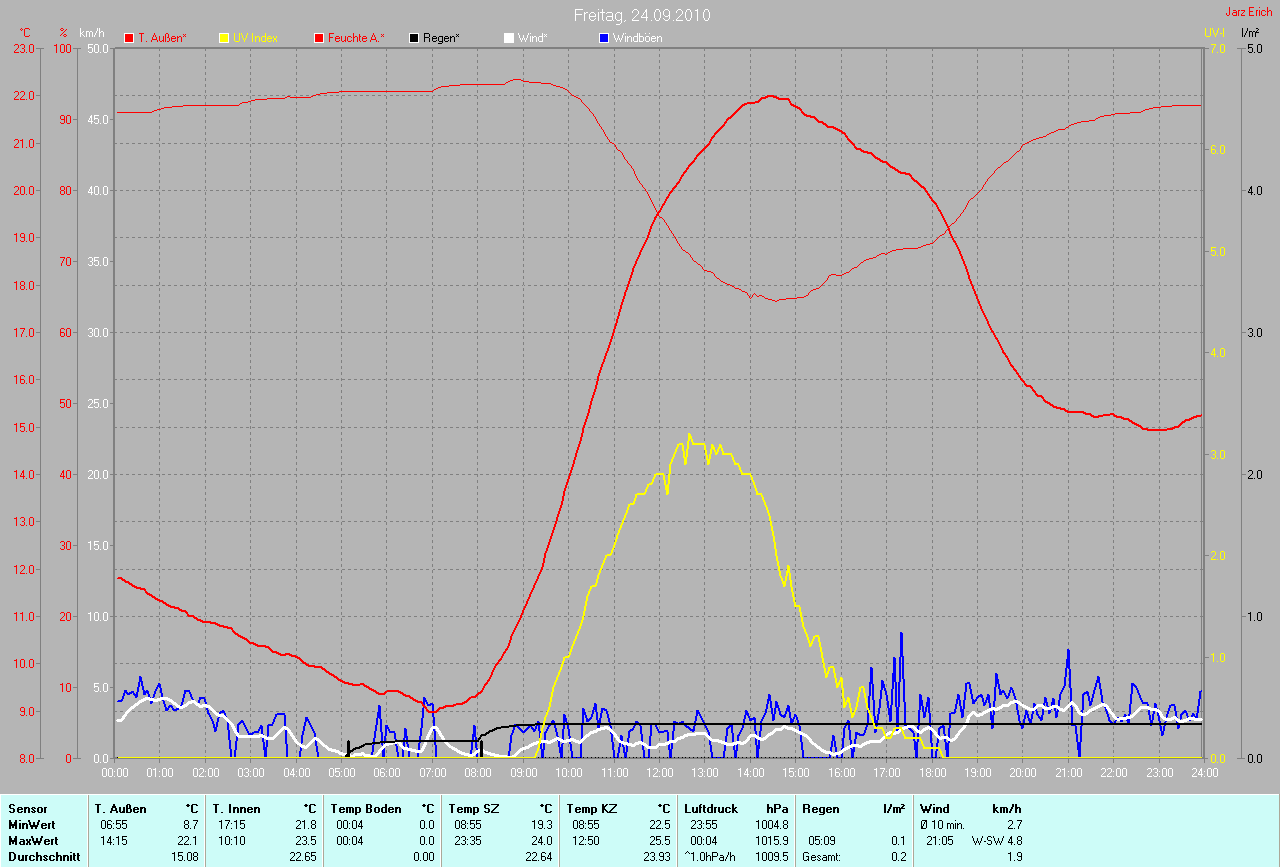Click the 'Luftdruck' column header
This screenshot has height=867, width=1280.
click(711, 808)
